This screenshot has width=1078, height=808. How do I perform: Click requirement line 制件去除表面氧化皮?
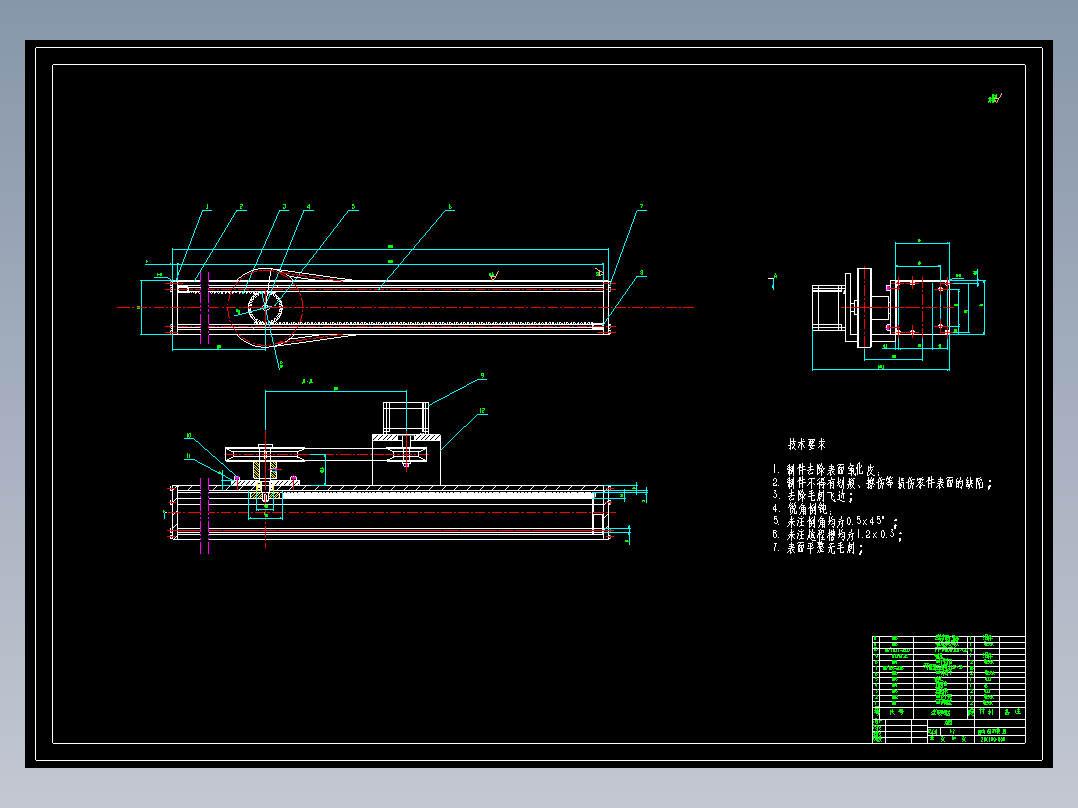pyautogui.click(x=825, y=470)
